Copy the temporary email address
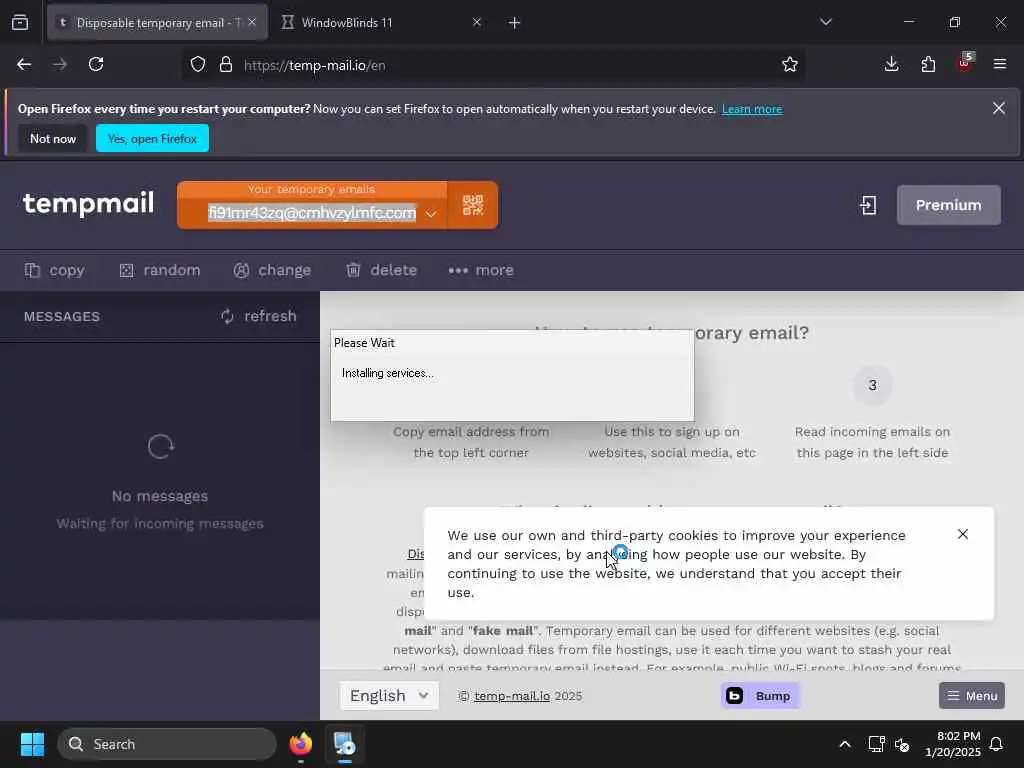Image resolution: width=1024 pixels, height=768 pixels. (54, 270)
